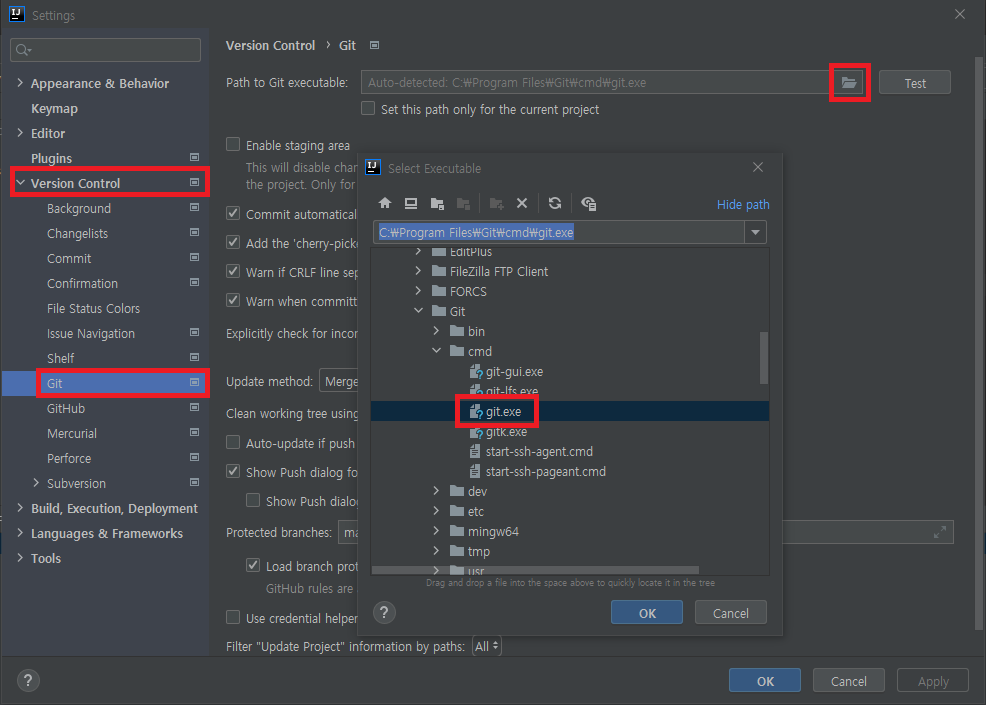Screen dimensions: 986x705
Task: Expand Languages & Frameworks section
Action: pos(20,533)
